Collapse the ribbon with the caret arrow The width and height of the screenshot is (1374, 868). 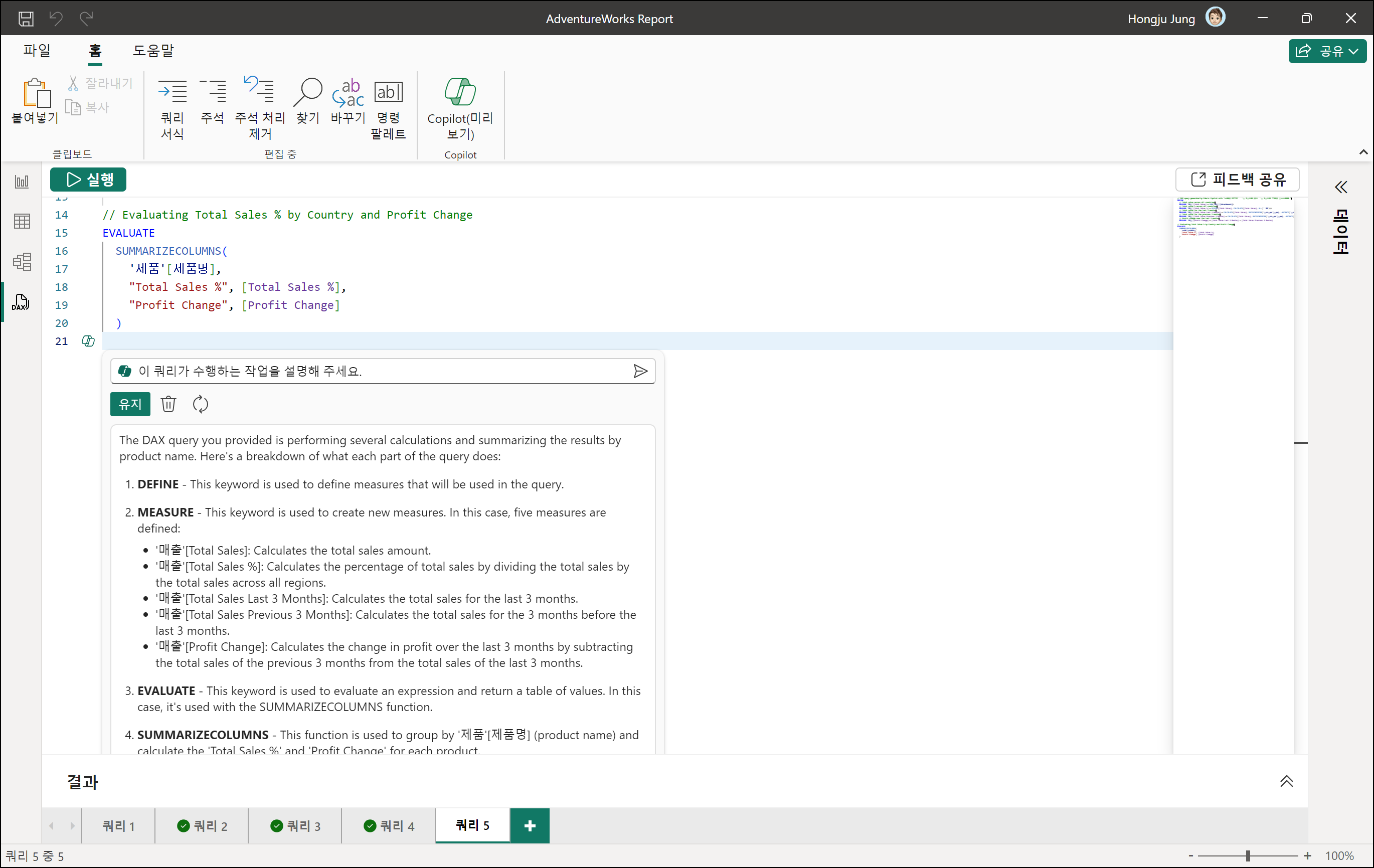(1363, 152)
